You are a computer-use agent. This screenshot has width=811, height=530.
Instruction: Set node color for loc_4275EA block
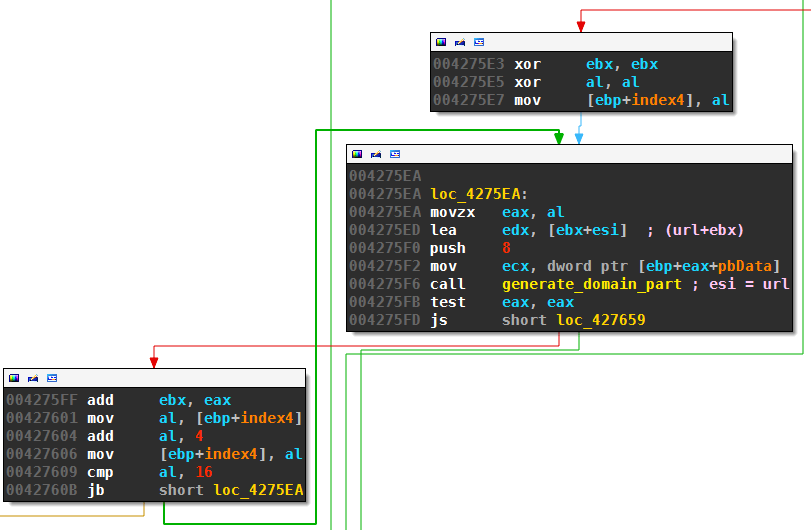(357, 155)
